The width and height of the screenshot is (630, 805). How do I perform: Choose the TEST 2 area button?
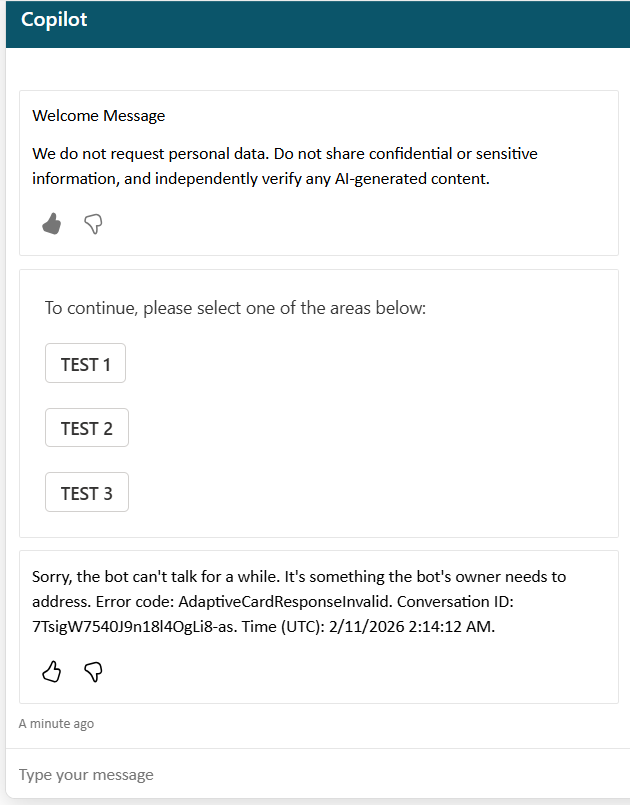[x=87, y=428]
